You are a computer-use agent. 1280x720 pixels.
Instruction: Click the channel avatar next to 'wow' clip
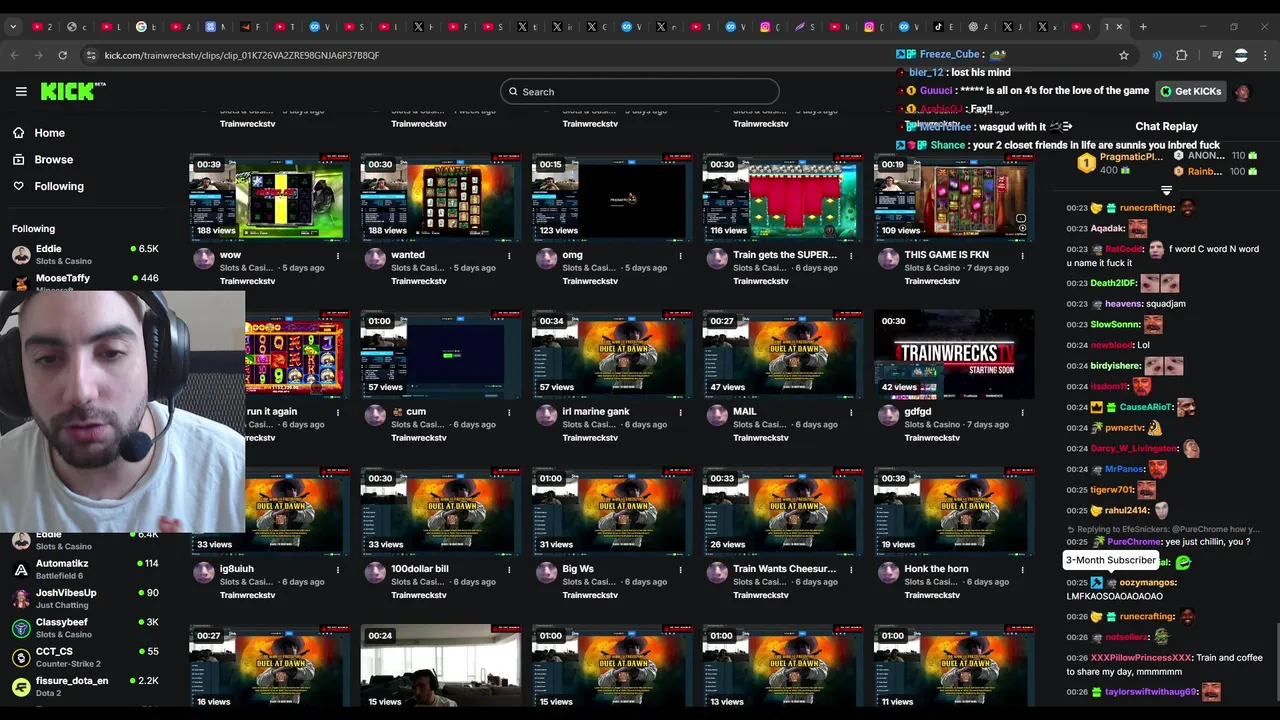(x=204, y=258)
